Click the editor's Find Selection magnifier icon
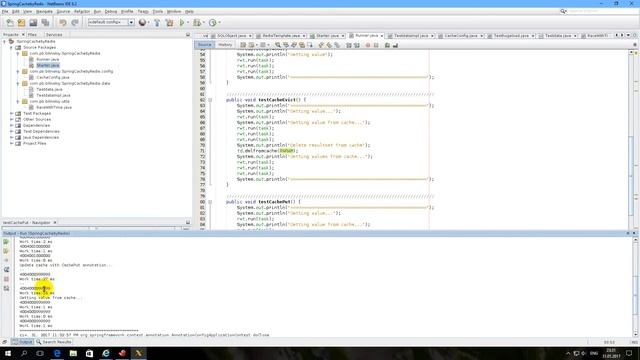Screen dimensions: 640x360 coord(278,45)
